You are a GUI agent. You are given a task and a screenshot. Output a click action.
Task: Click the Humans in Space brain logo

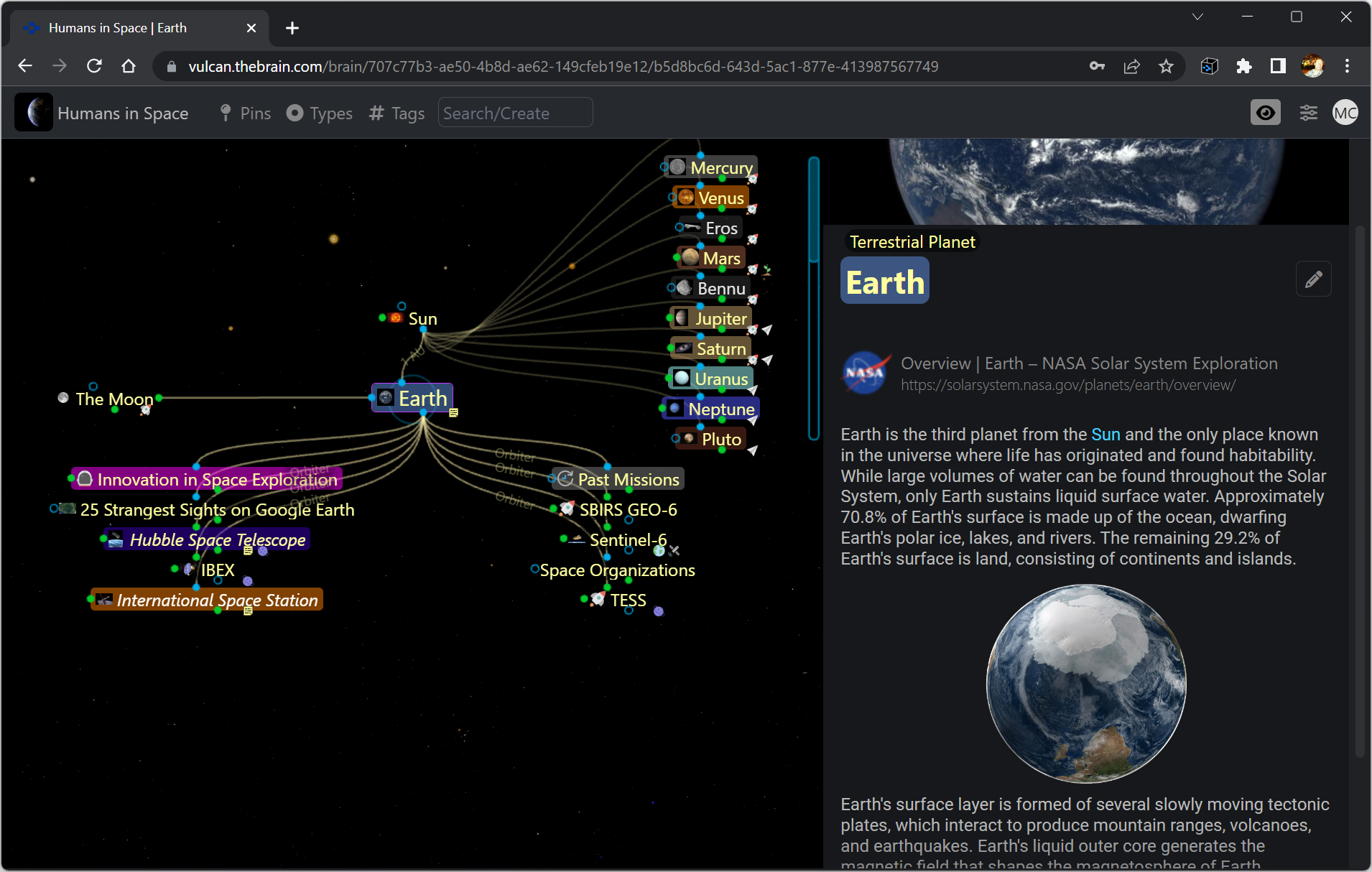pos(33,112)
